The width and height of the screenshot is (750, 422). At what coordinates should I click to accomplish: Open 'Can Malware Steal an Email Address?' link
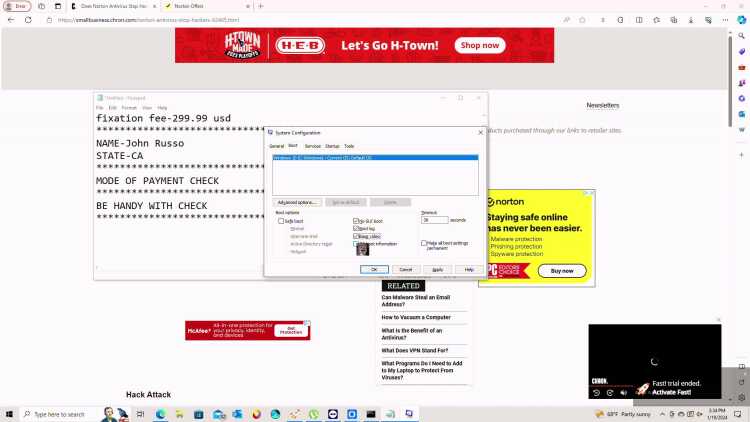click(x=416, y=300)
